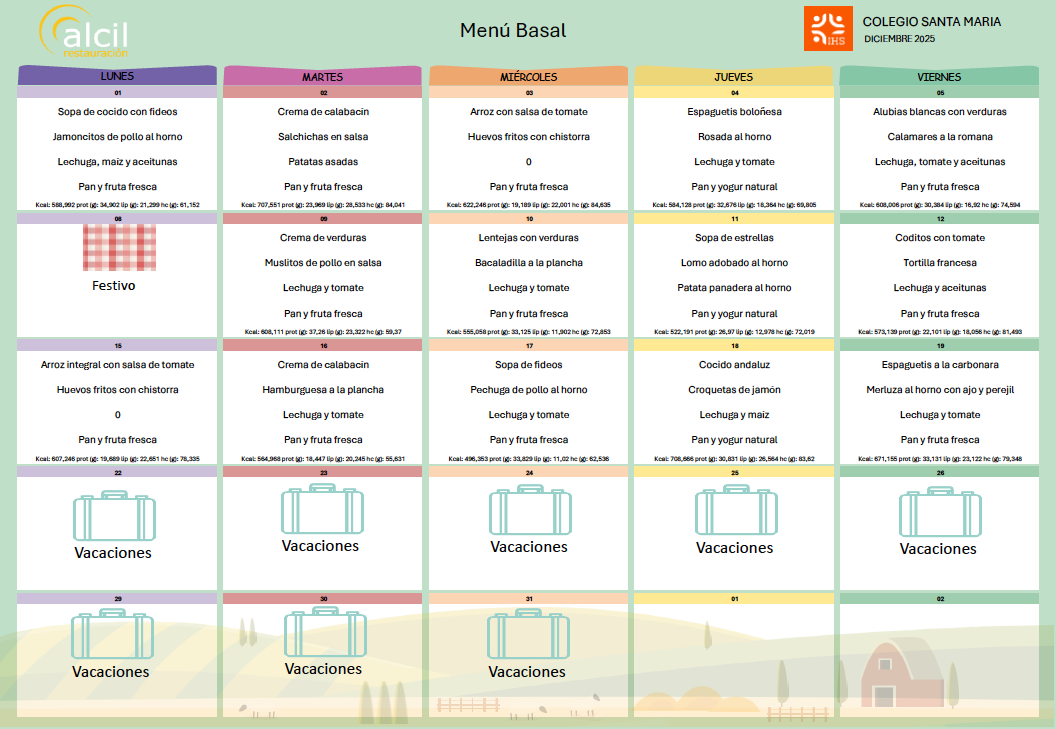Click 'Merluza al horno con ajo y perejil'

(939, 390)
